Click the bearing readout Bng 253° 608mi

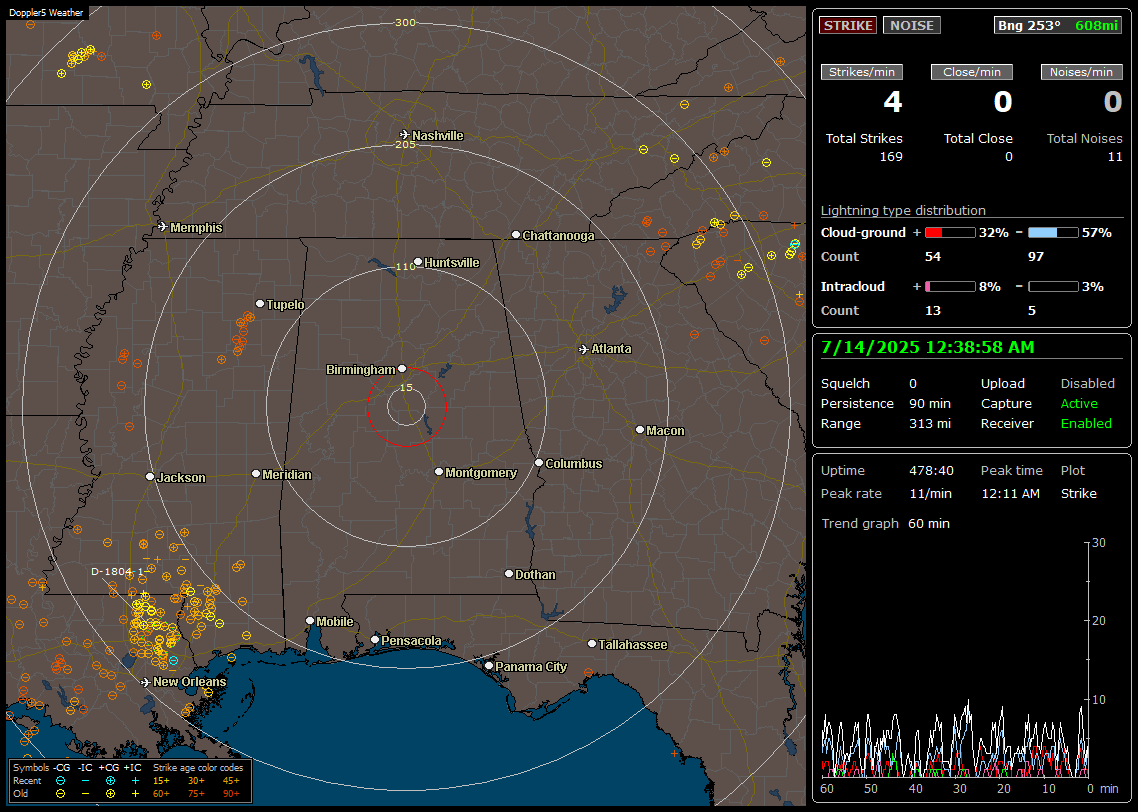pyautogui.click(x=1057, y=25)
